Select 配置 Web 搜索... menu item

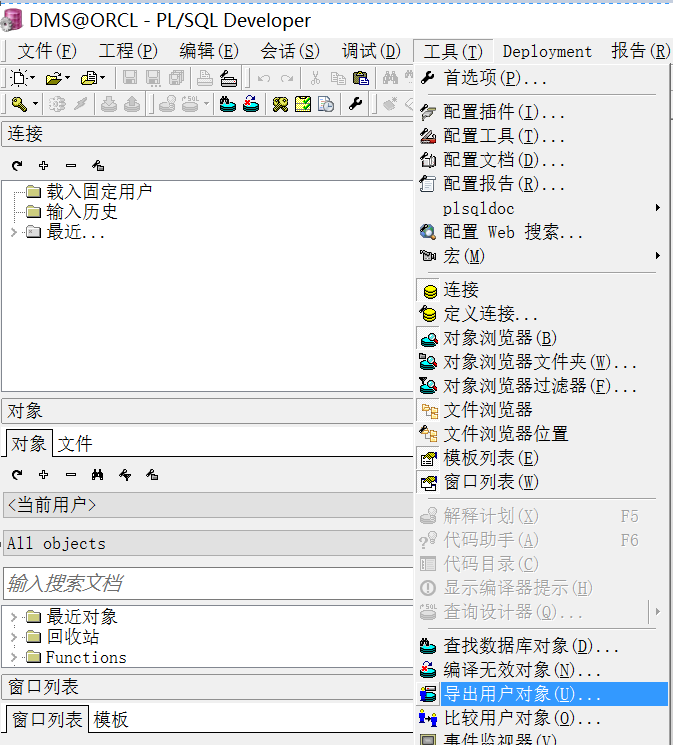[x=541, y=233]
